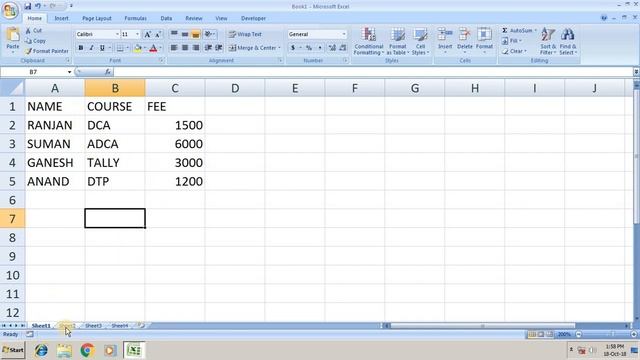Click inside the formula bar
Viewport: 640px width, 360px height.
pyautogui.click(x=373, y=72)
